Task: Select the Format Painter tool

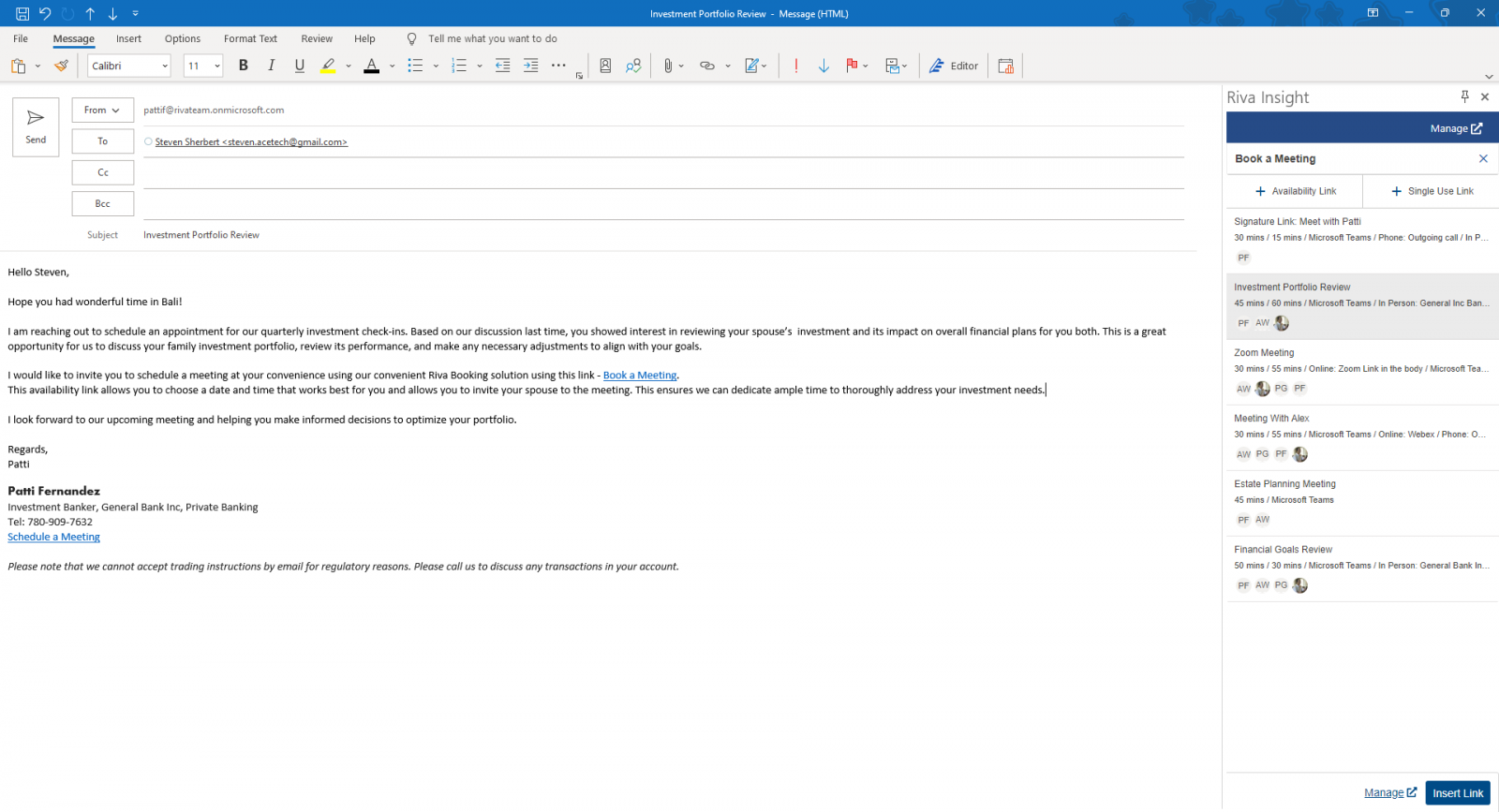Action: click(x=61, y=66)
